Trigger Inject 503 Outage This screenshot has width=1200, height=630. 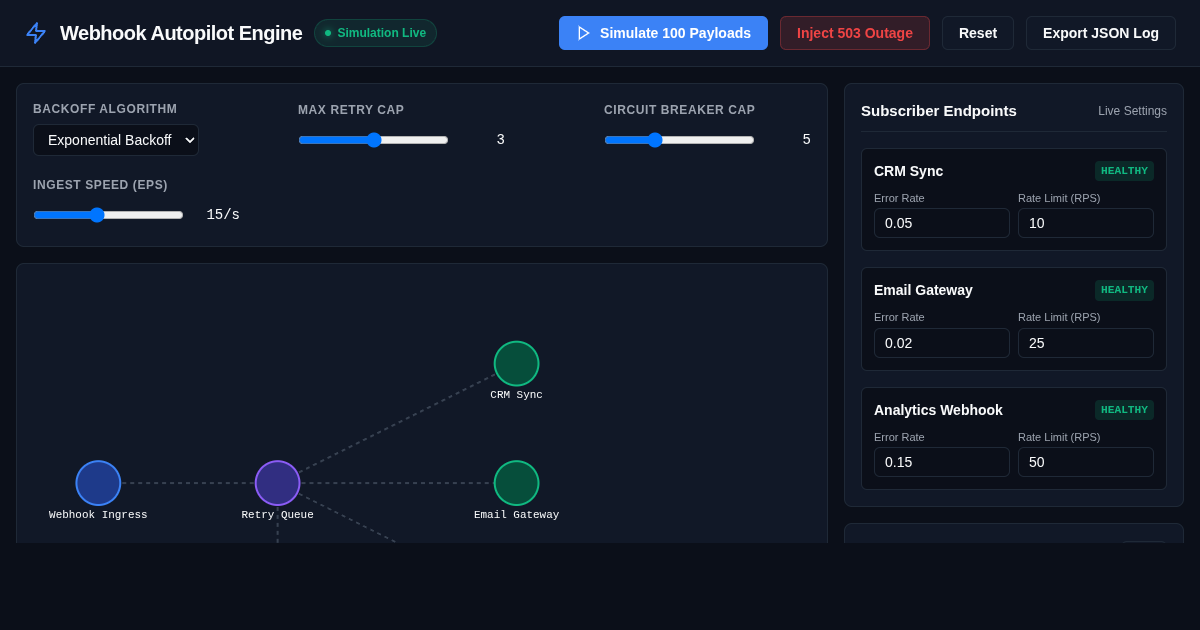tap(855, 33)
